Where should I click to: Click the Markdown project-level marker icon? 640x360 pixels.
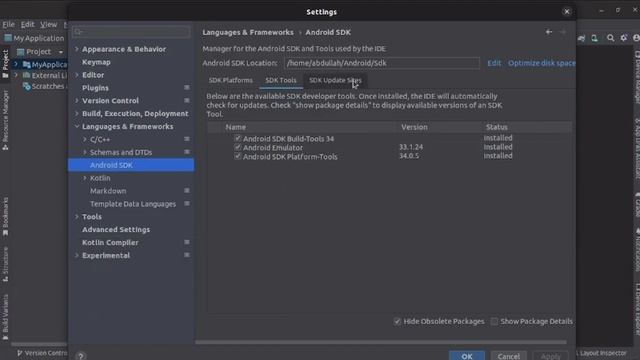pyautogui.click(x=187, y=191)
